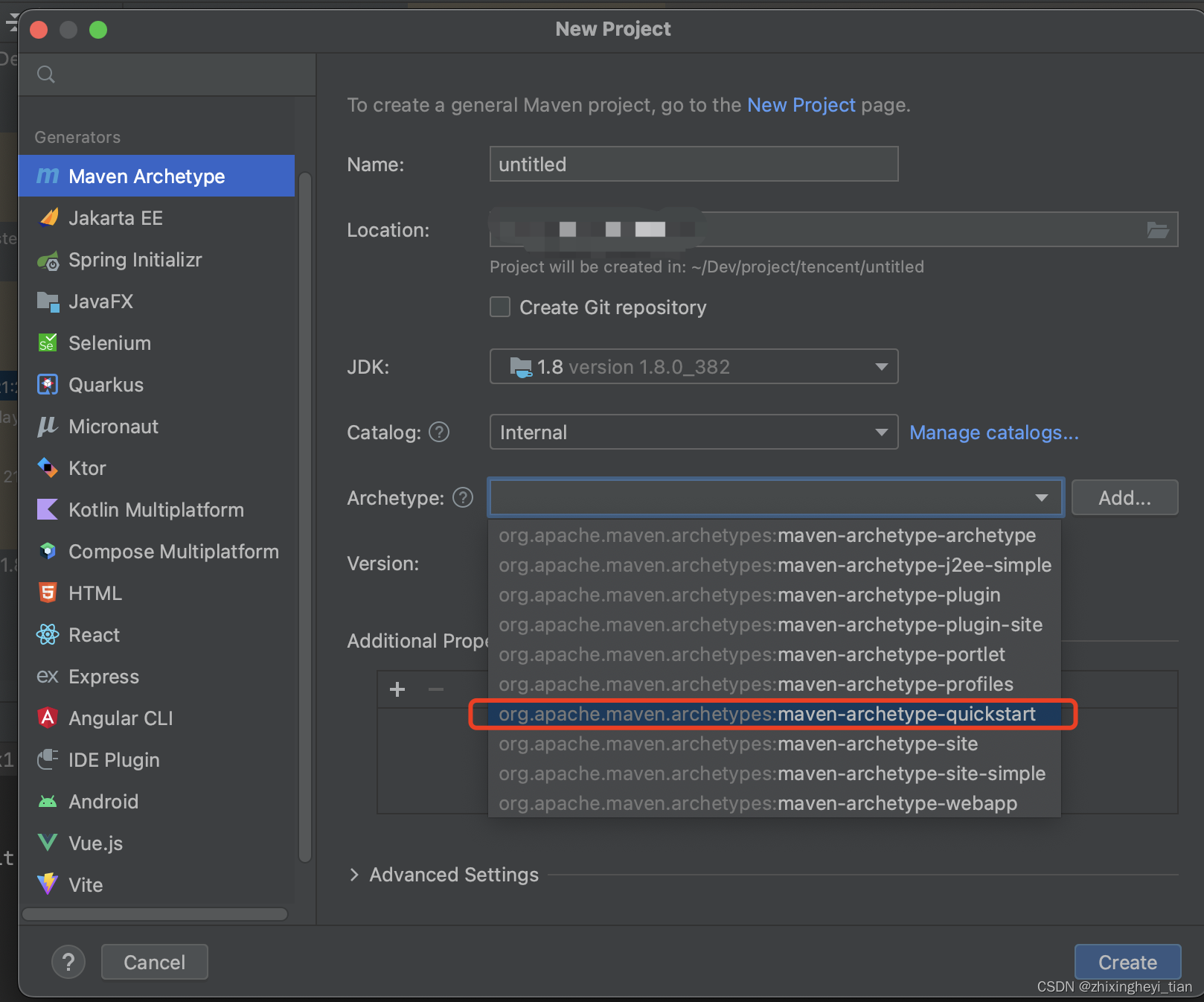Show help for the Catalog field
Screen dimensions: 1204x1002
439,433
